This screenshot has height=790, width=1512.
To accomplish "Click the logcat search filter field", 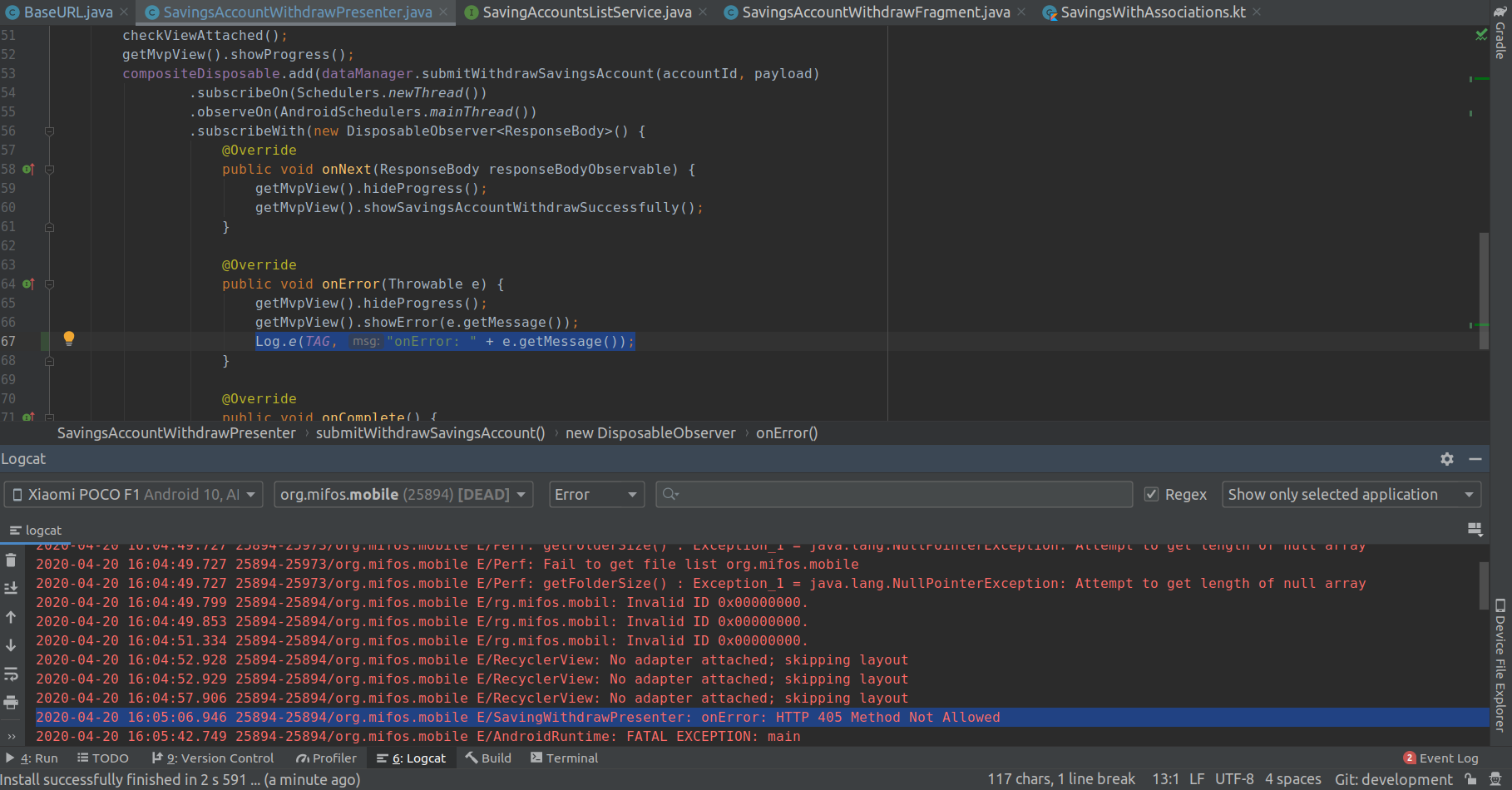I will pos(894,495).
